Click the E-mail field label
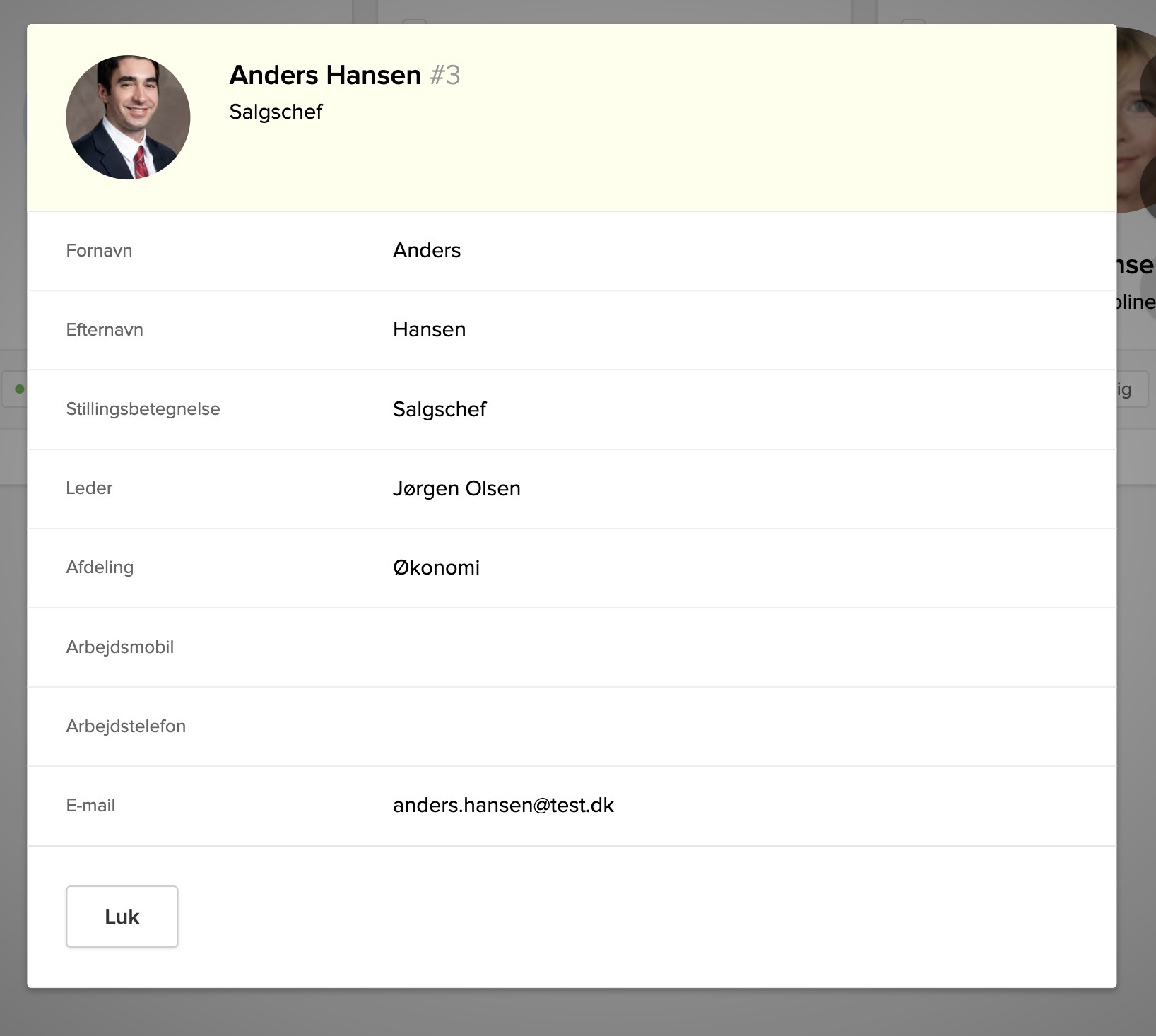The height and width of the screenshot is (1036, 1156). tap(90, 805)
